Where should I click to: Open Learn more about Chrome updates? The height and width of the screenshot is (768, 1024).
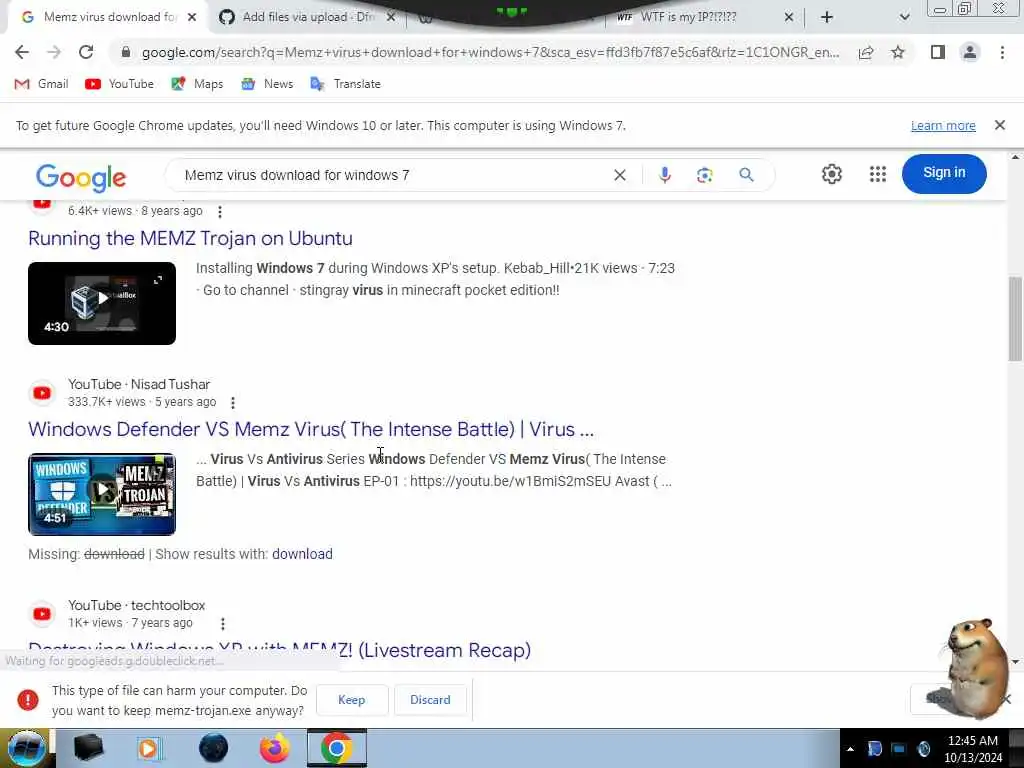point(943,125)
